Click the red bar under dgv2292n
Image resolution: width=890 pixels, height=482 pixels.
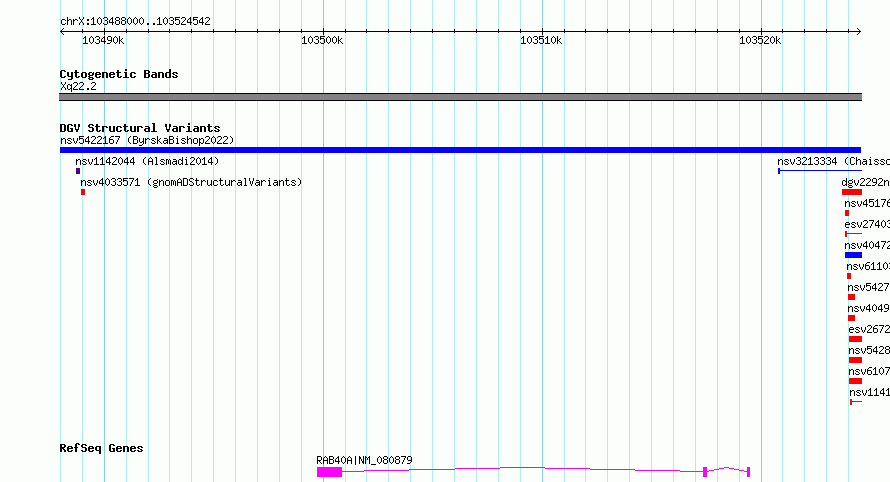[x=852, y=192]
